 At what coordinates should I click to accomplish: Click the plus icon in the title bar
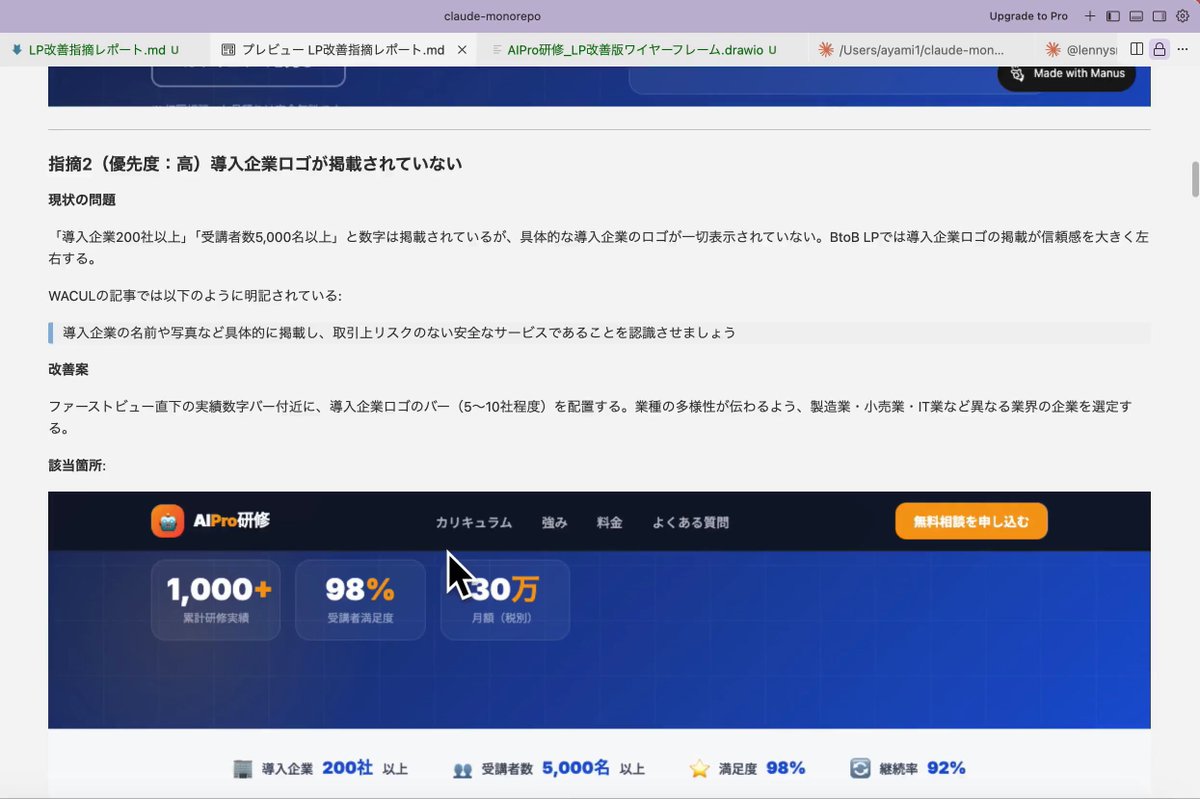point(1089,16)
